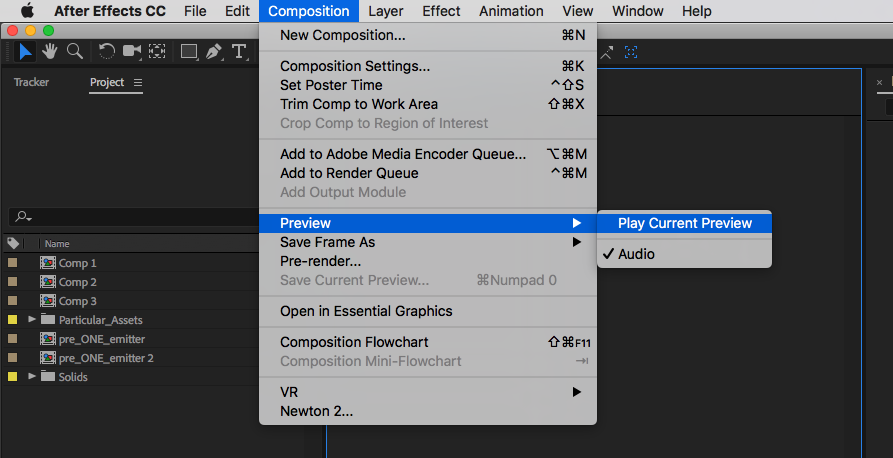Click the Project search field
This screenshot has height=458, width=893.
pos(134,217)
